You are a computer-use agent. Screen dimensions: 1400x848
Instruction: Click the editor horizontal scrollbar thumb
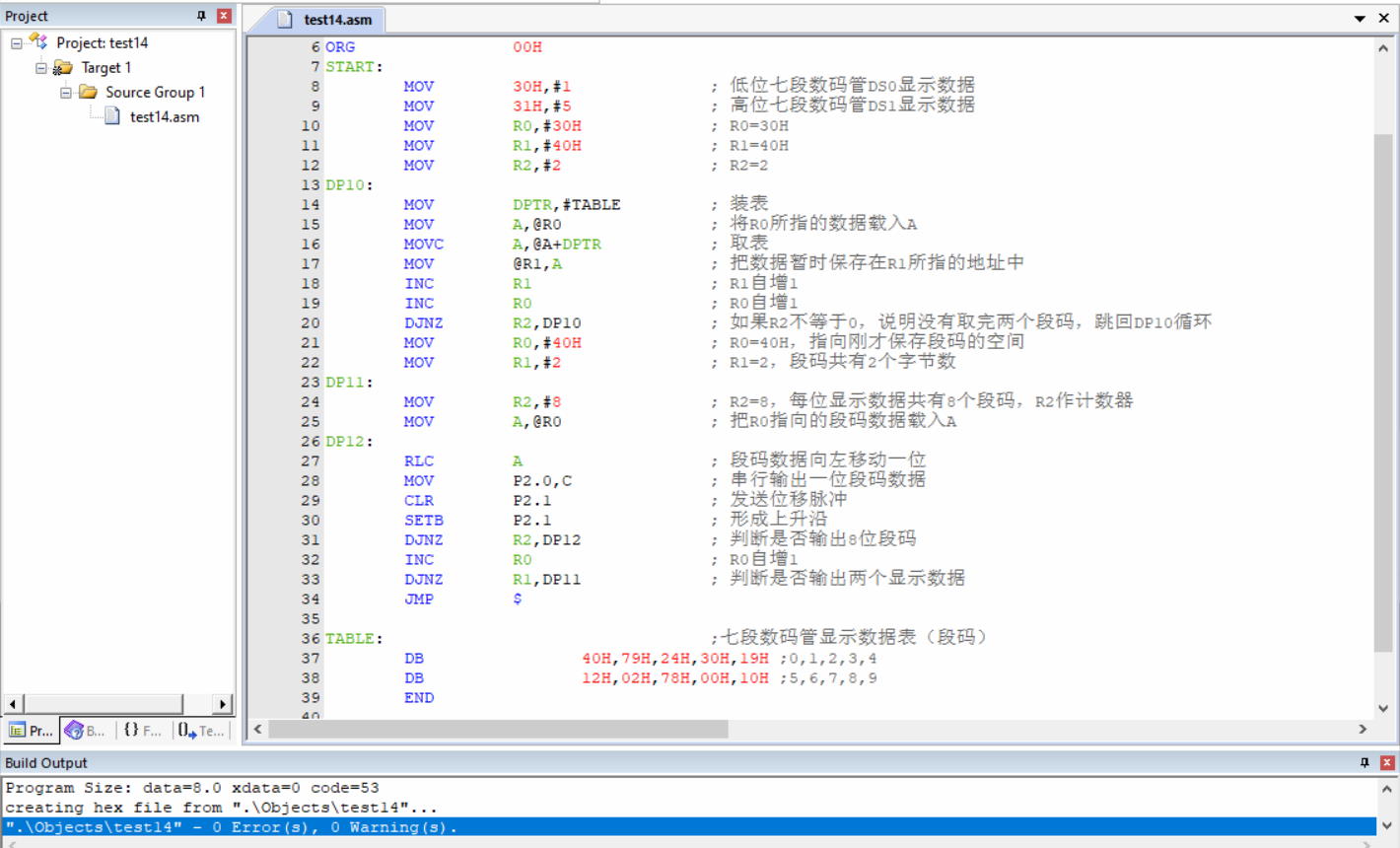pos(498,729)
